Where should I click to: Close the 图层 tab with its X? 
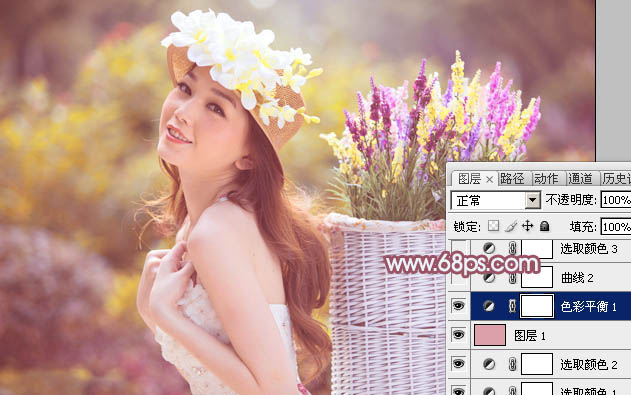click(x=489, y=179)
